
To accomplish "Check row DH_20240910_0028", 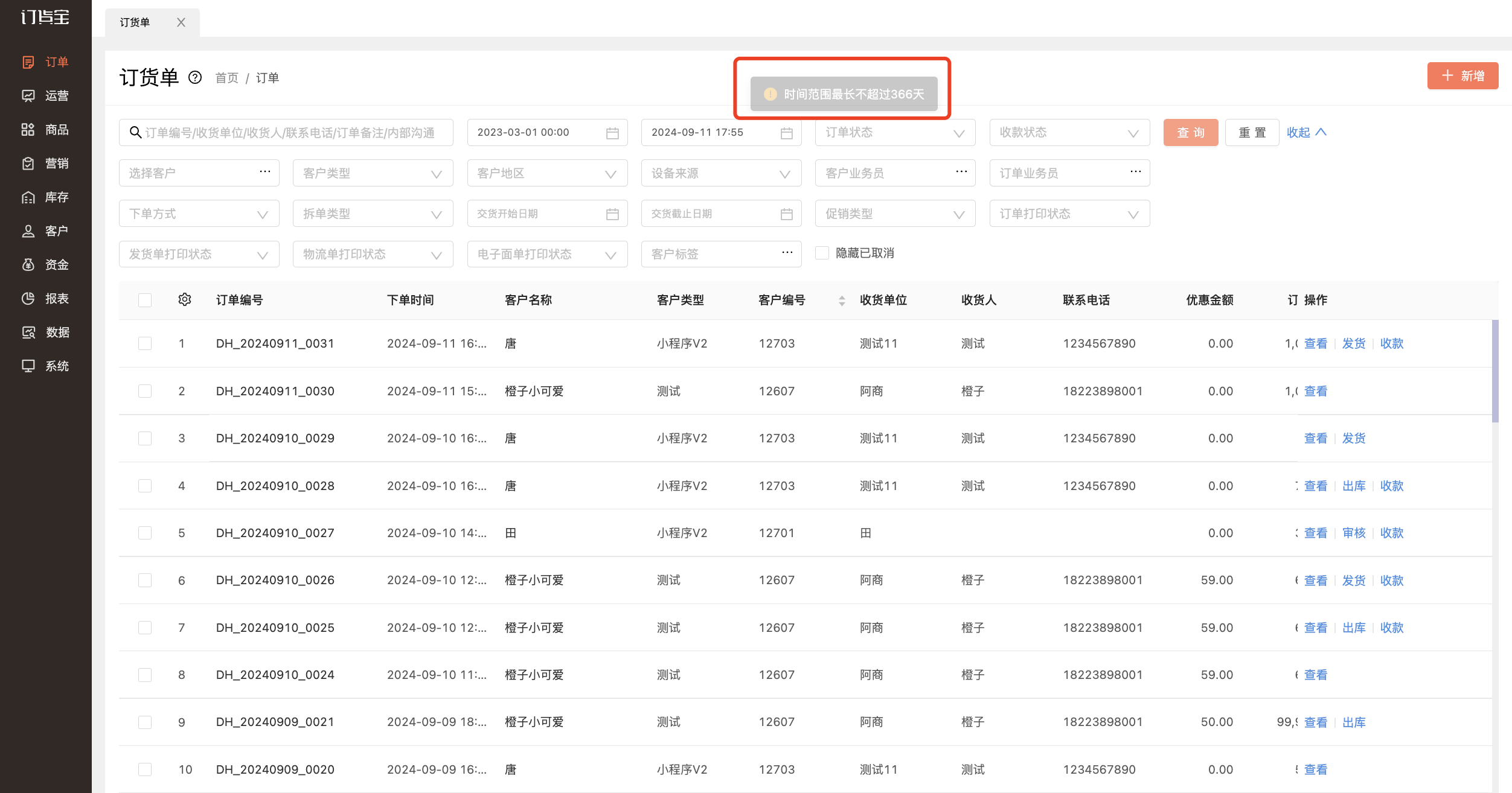I will click(x=145, y=486).
